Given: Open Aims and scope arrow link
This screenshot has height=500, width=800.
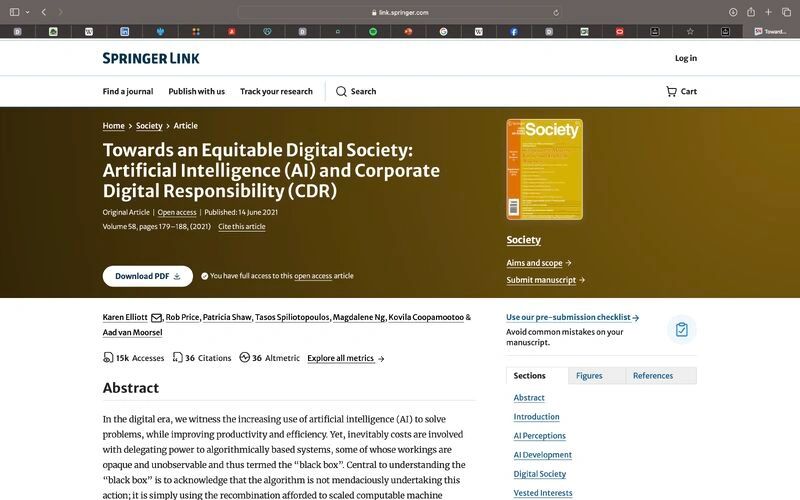Looking at the screenshot, I should coord(538,263).
